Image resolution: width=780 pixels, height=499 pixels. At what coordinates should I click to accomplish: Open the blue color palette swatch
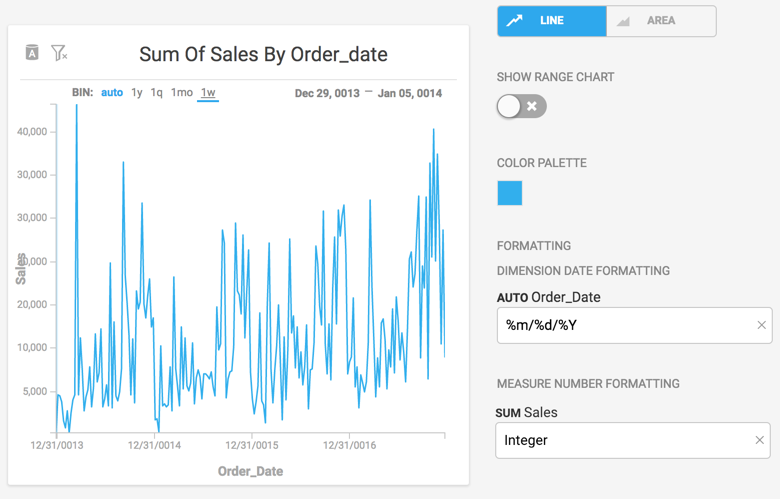click(x=510, y=193)
